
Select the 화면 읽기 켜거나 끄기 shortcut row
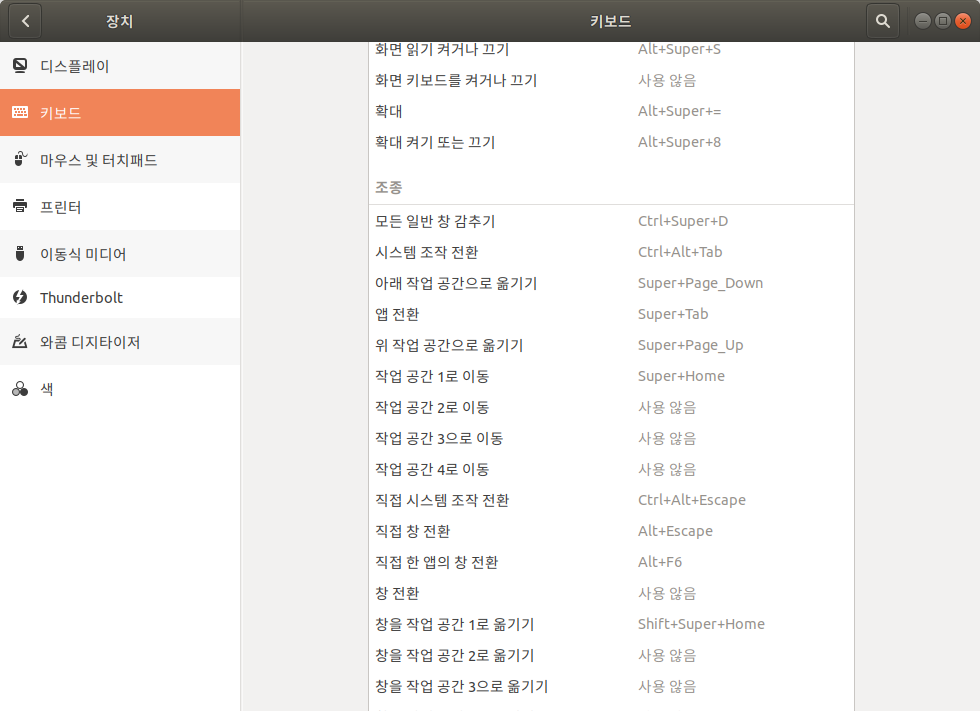[x=611, y=49]
